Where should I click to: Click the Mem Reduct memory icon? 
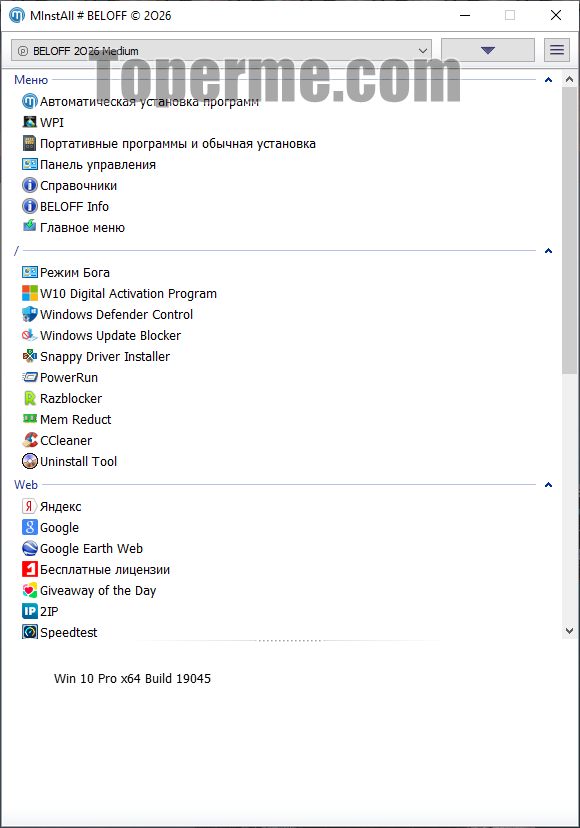tap(30, 419)
